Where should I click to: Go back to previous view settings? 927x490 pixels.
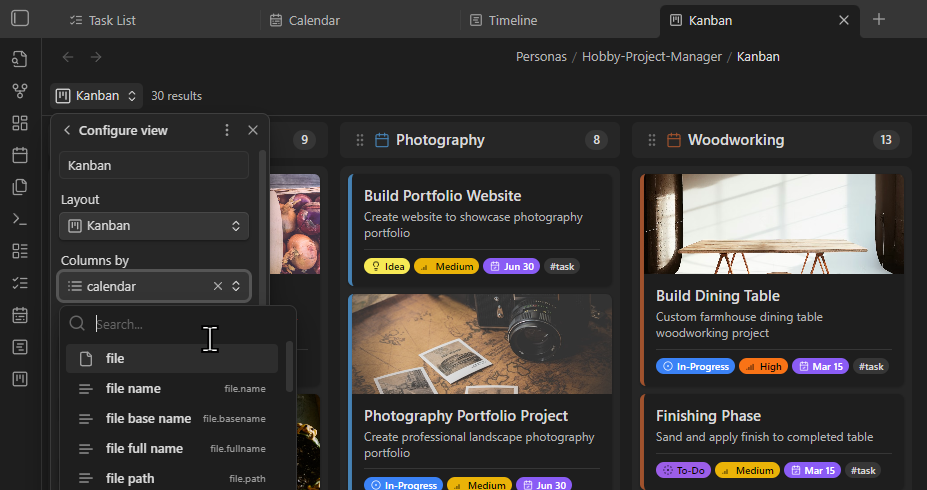[67, 130]
